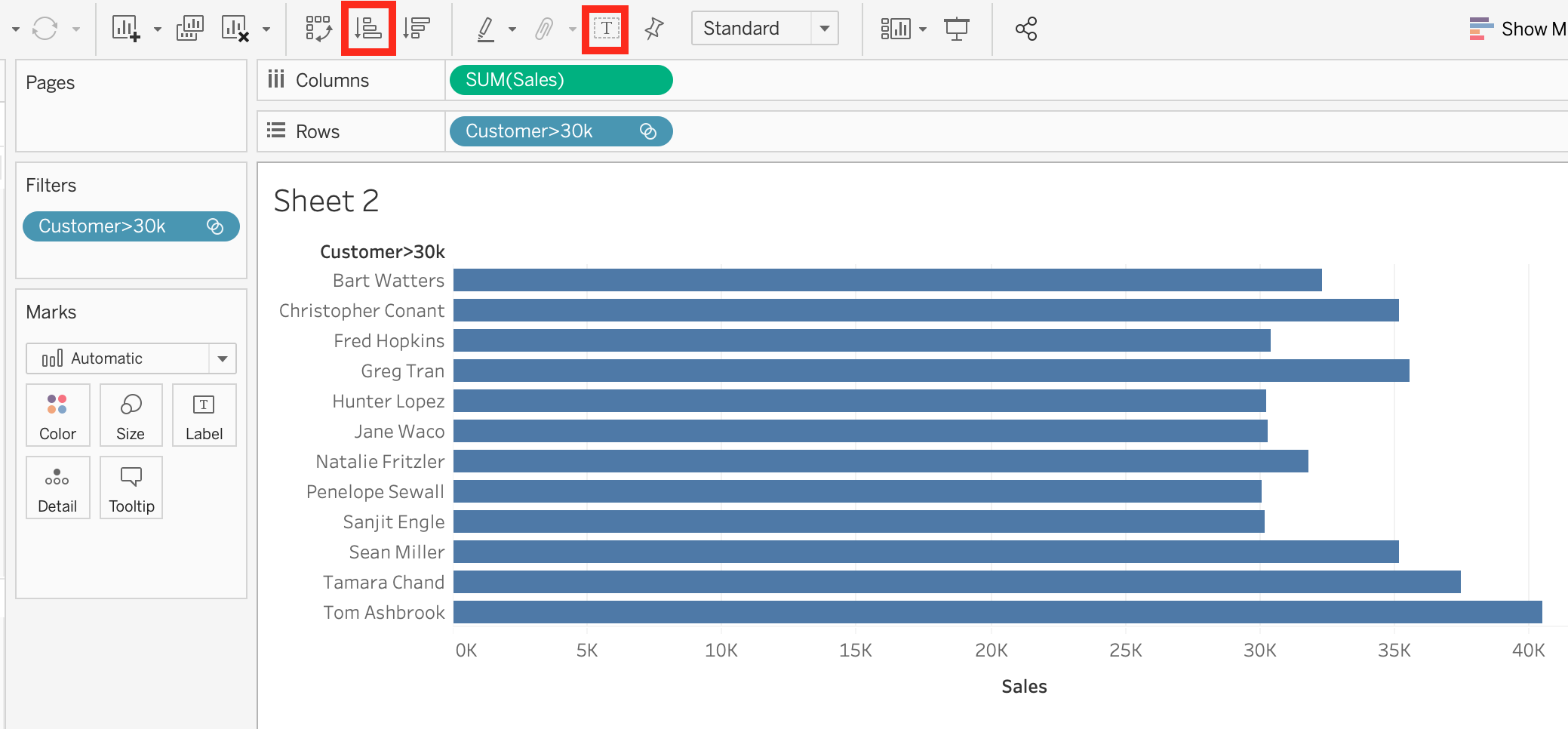Click the Presentation Mode icon
The image size is (1568, 729).
click(x=957, y=29)
